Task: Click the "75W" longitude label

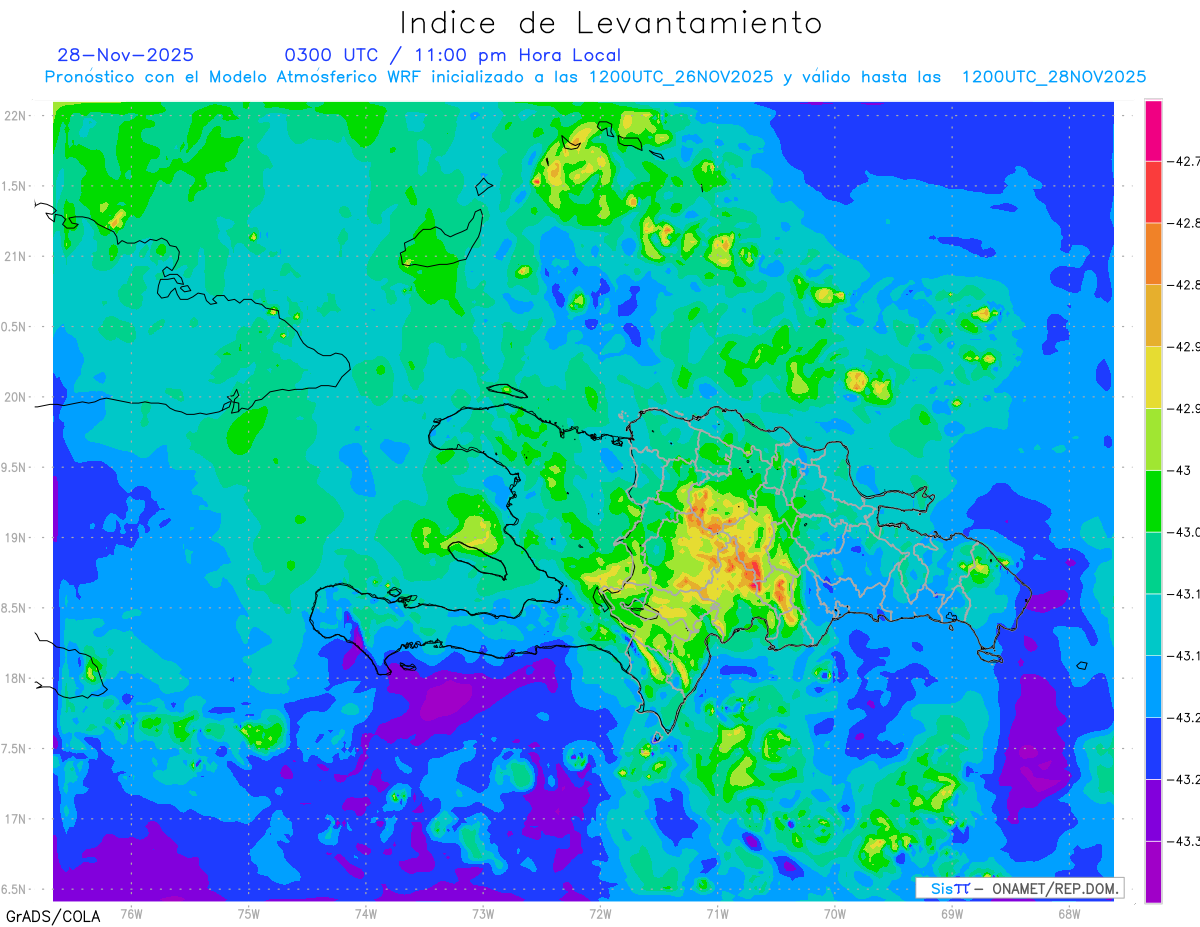Action: [x=249, y=913]
